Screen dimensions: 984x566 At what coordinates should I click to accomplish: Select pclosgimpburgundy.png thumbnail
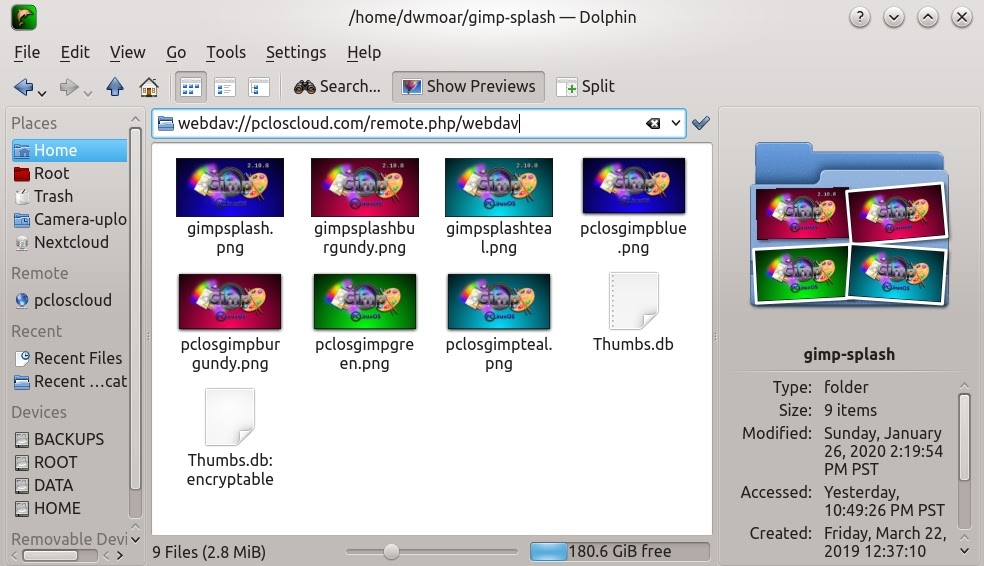pos(230,302)
